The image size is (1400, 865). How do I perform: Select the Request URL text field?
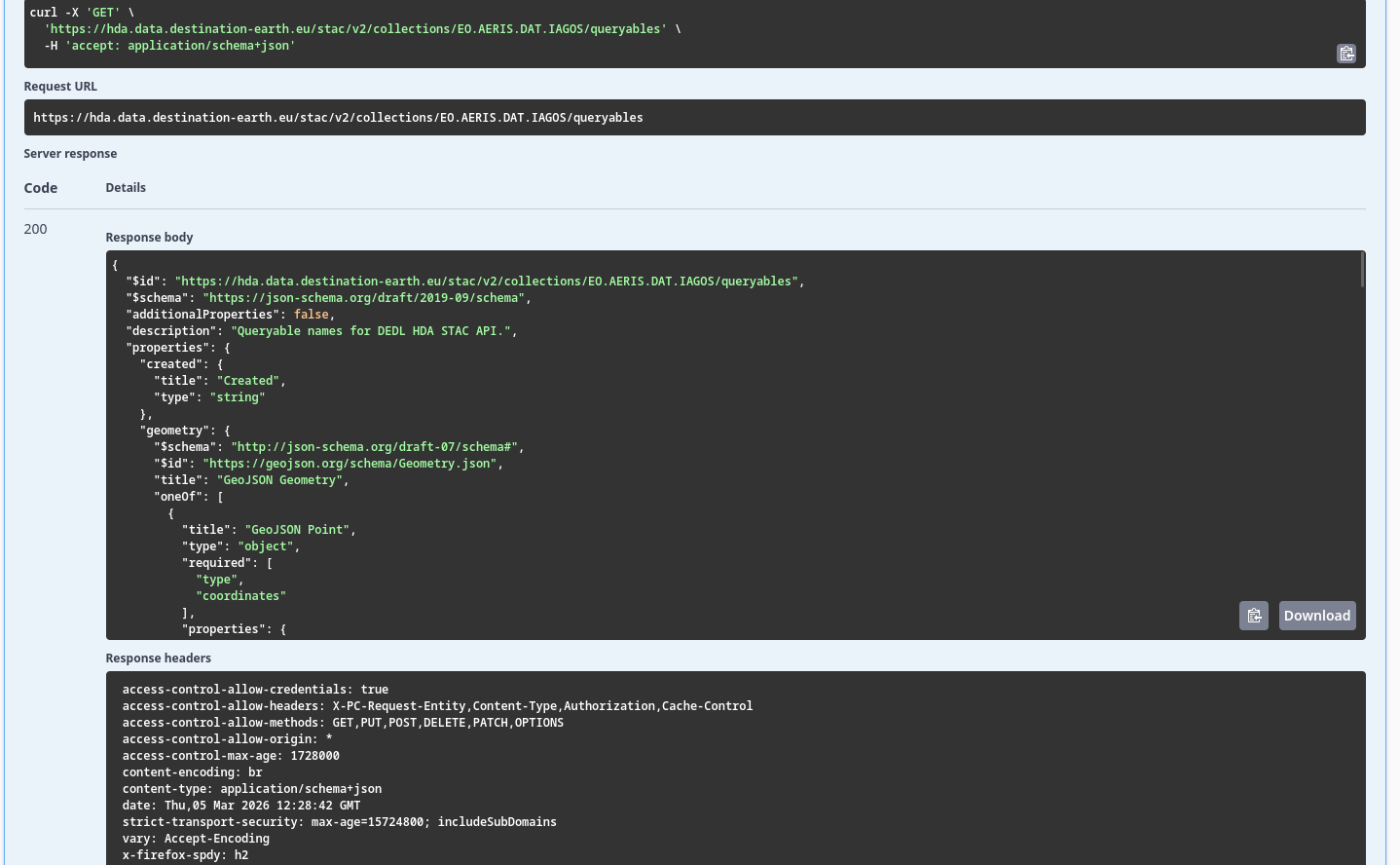tap(338, 117)
